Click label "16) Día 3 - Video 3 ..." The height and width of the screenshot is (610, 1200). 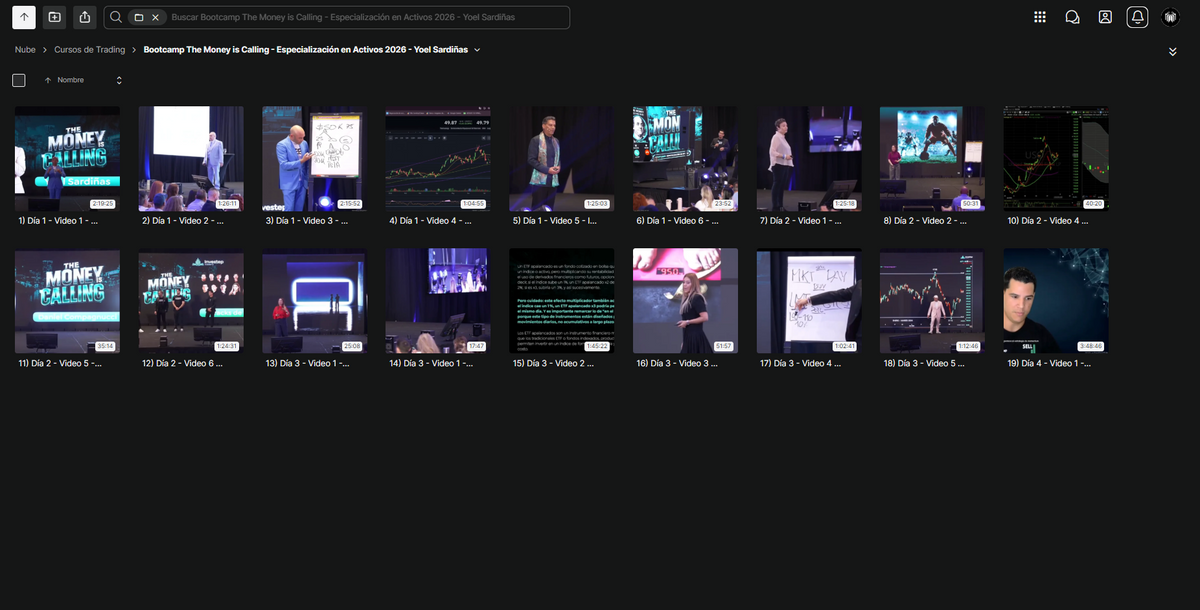[x=677, y=364]
